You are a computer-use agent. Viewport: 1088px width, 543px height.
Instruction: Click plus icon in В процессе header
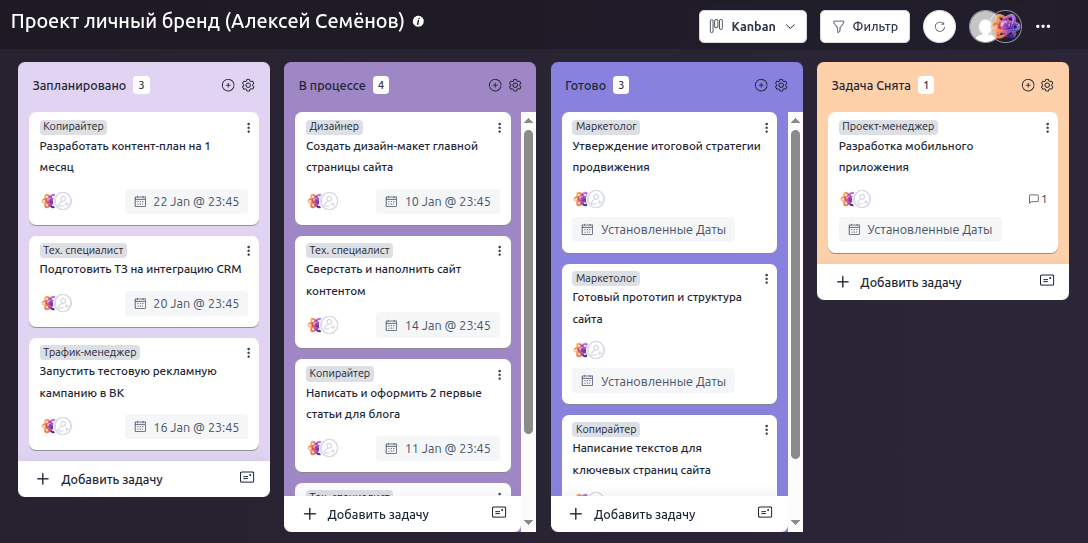tap(495, 86)
